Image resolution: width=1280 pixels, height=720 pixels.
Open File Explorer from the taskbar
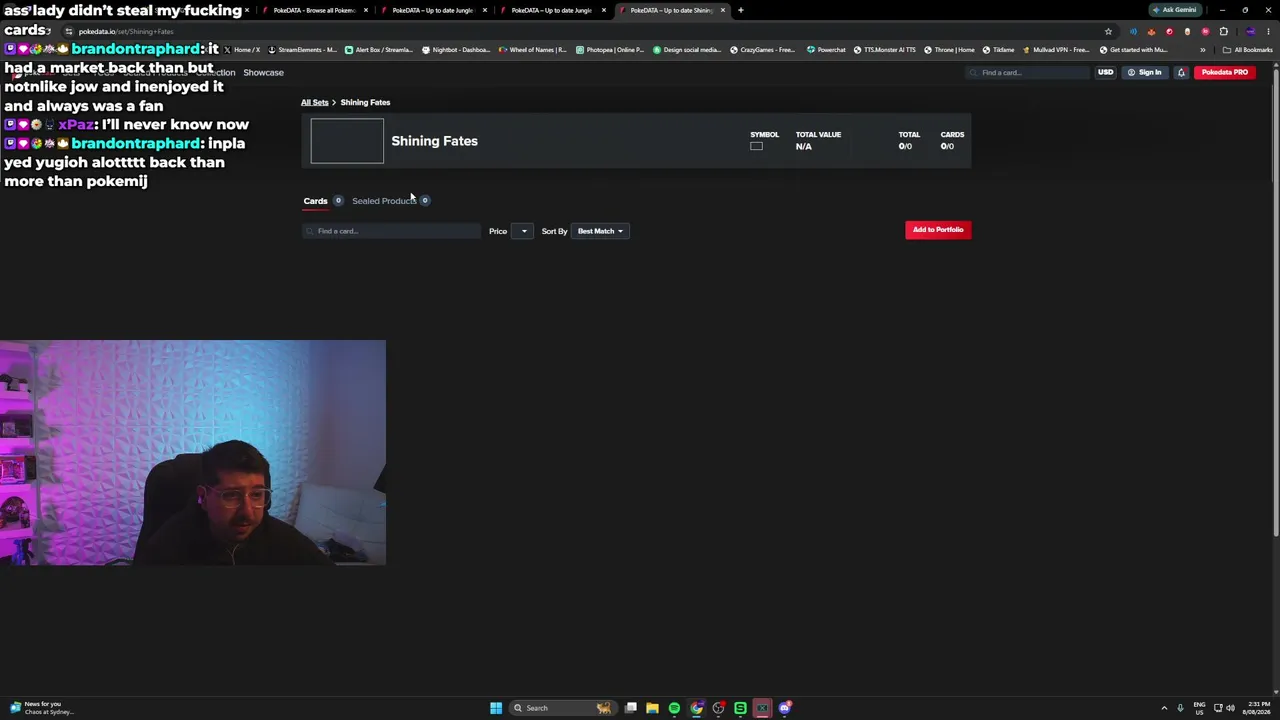[x=652, y=708]
